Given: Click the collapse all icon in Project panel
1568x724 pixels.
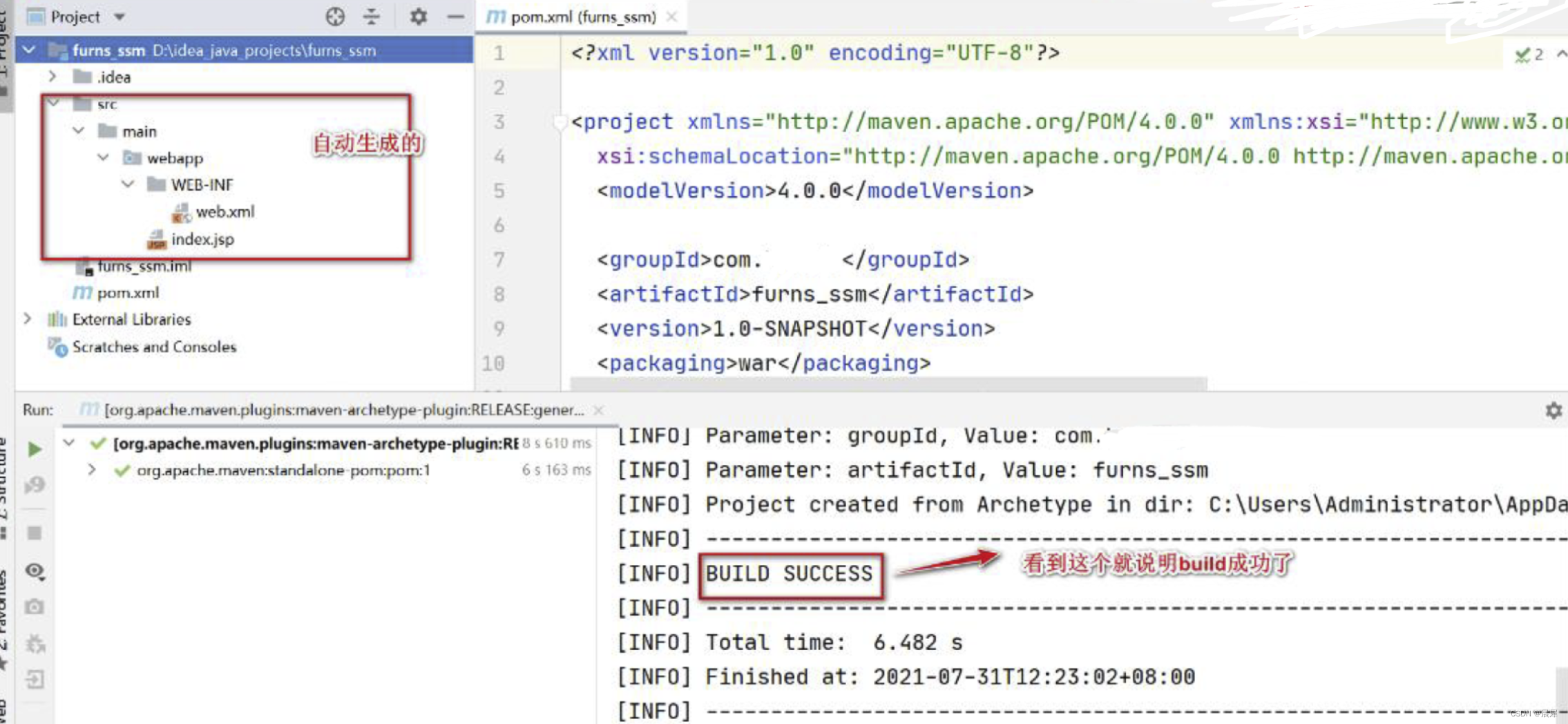Looking at the screenshot, I should [x=372, y=17].
